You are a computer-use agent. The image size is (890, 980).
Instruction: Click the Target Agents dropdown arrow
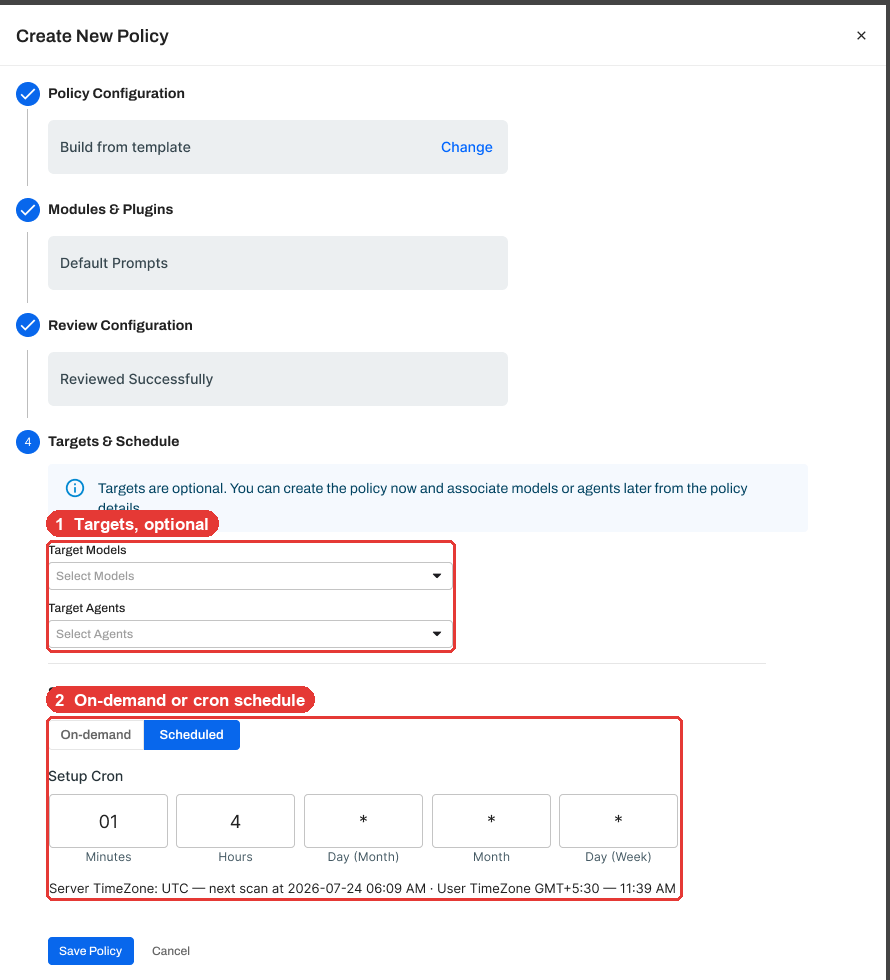(437, 634)
